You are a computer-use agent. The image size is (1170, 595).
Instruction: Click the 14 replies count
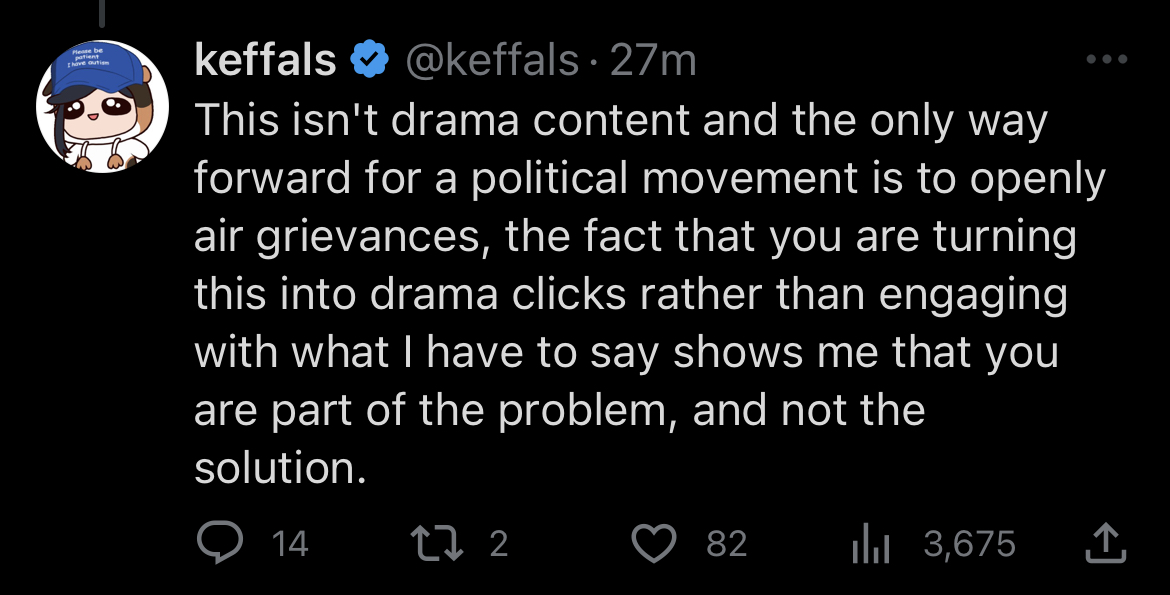290,543
